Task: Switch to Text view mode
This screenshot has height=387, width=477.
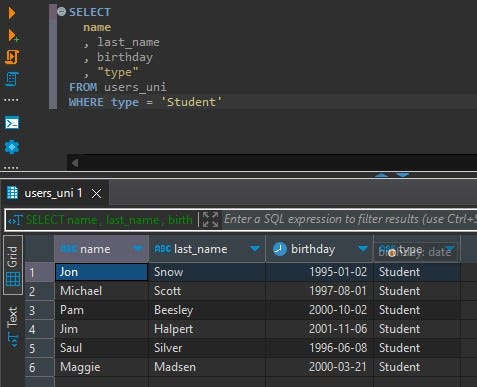Action: [13, 327]
